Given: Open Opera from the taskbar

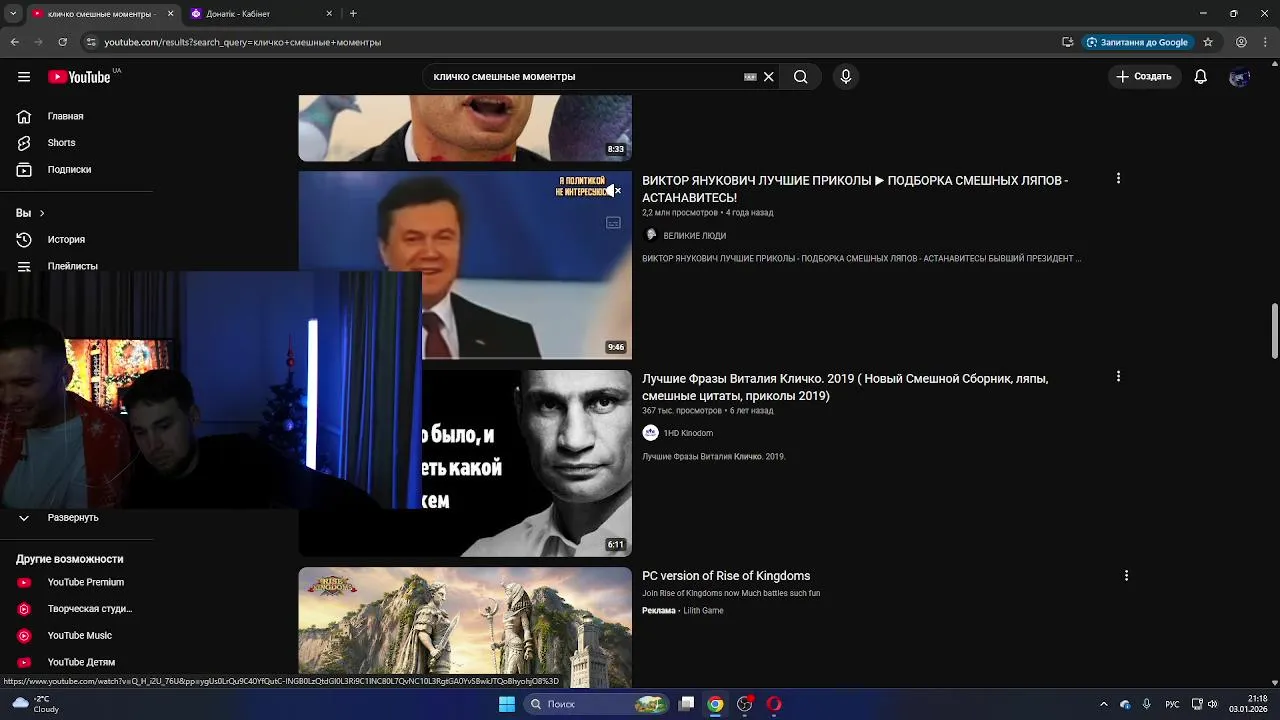Looking at the screenshot, I should click(x=773, y=704).
